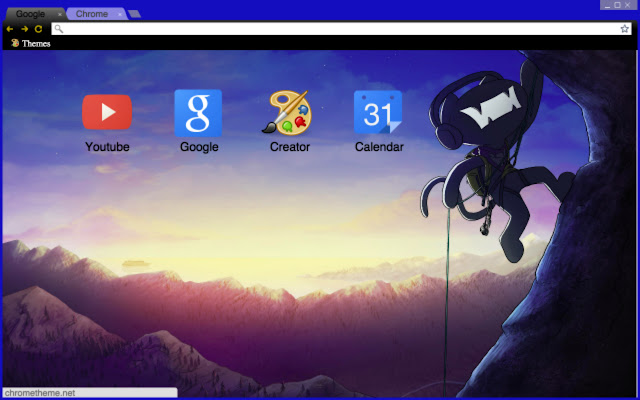Viewport: 640px width, 400px height.
Task: Click the Calendar label text
Action: [x=379, y=147]
